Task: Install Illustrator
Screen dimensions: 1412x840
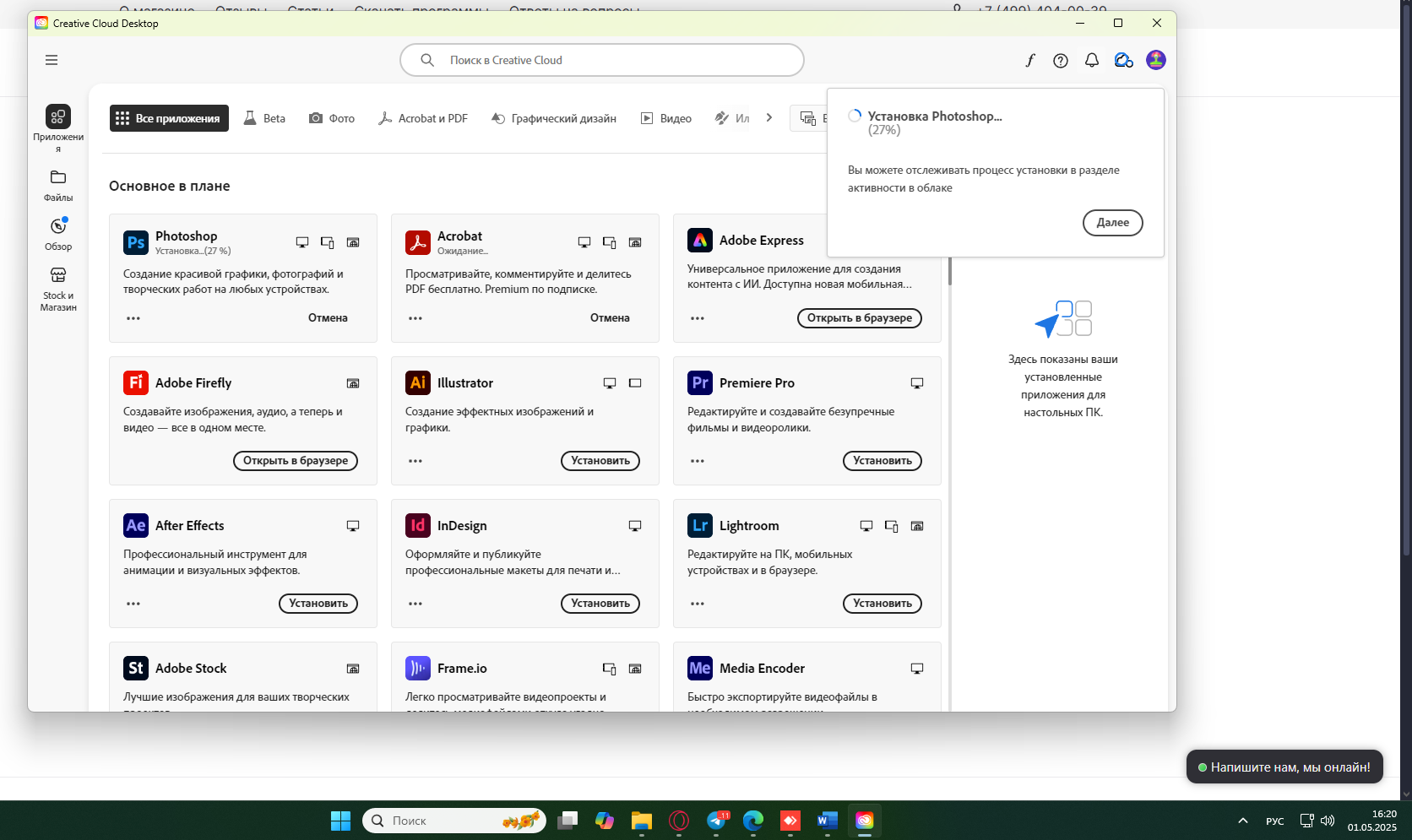Action: (x=600, y=461)
